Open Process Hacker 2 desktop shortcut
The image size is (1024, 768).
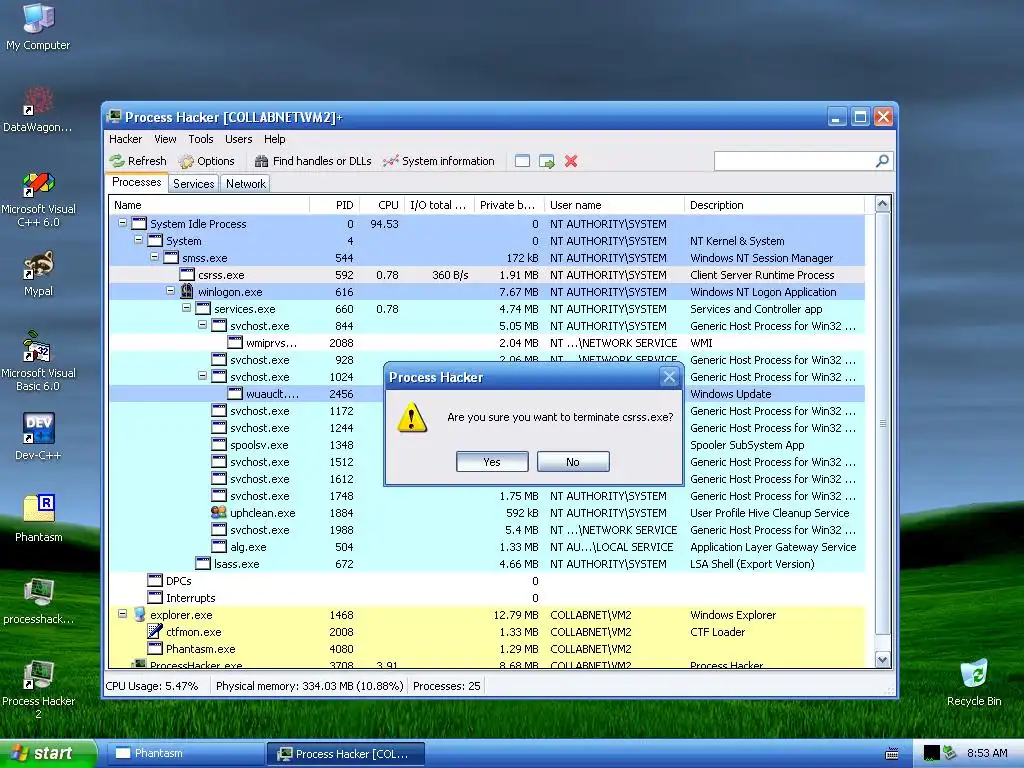[38, 690]
